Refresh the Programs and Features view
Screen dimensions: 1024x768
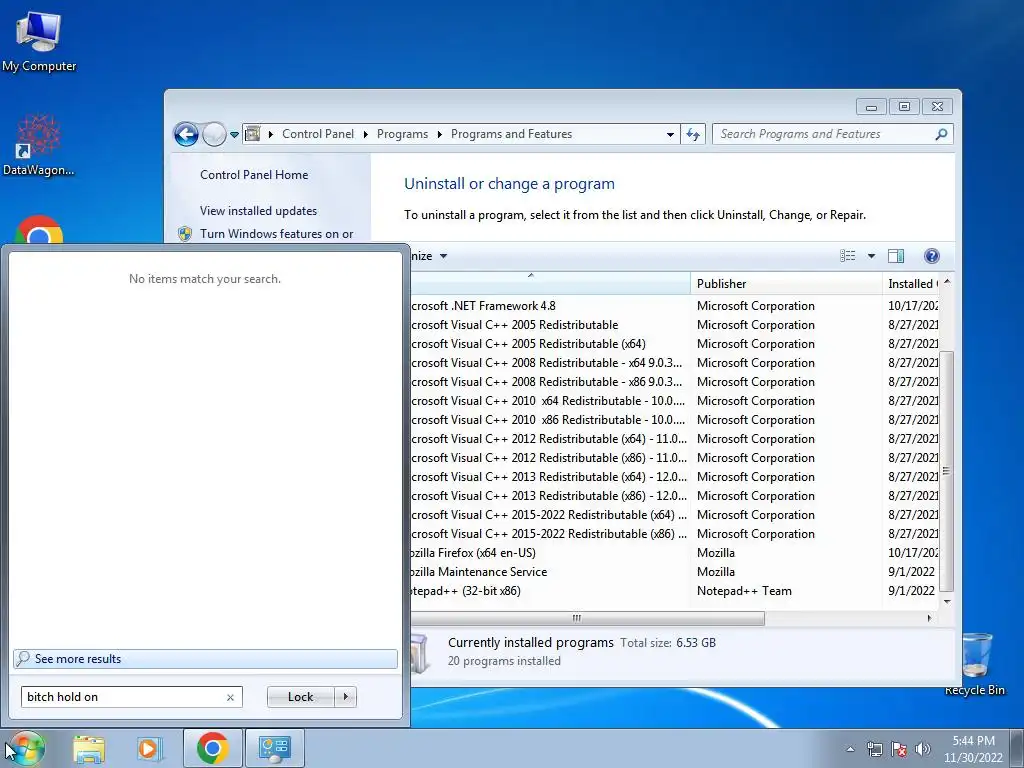click(693, 135)
